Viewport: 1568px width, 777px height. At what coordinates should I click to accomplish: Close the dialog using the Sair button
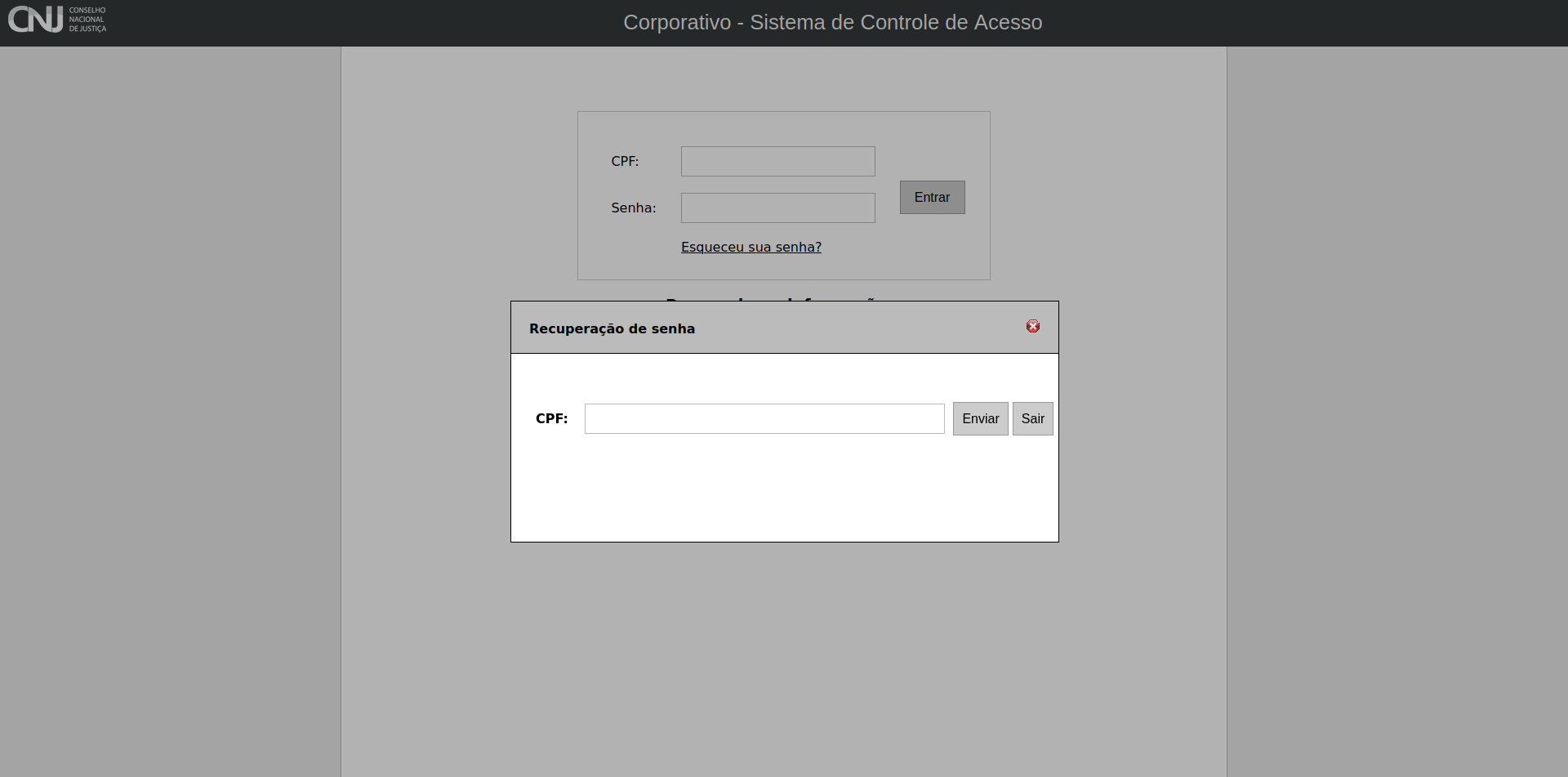coord(1032,418)
